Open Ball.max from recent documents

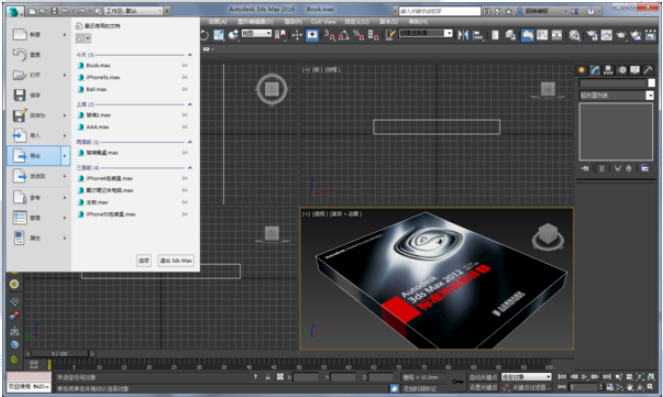tap(92, 89)
